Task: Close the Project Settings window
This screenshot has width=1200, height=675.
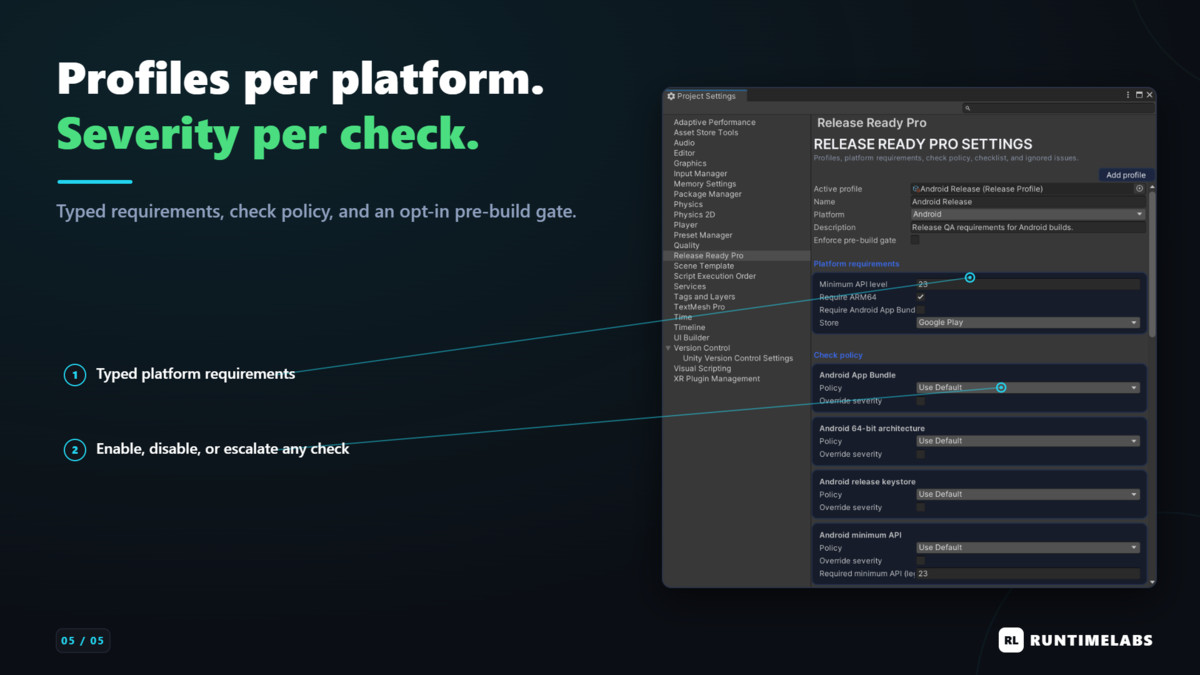Action: [1150, 95]
